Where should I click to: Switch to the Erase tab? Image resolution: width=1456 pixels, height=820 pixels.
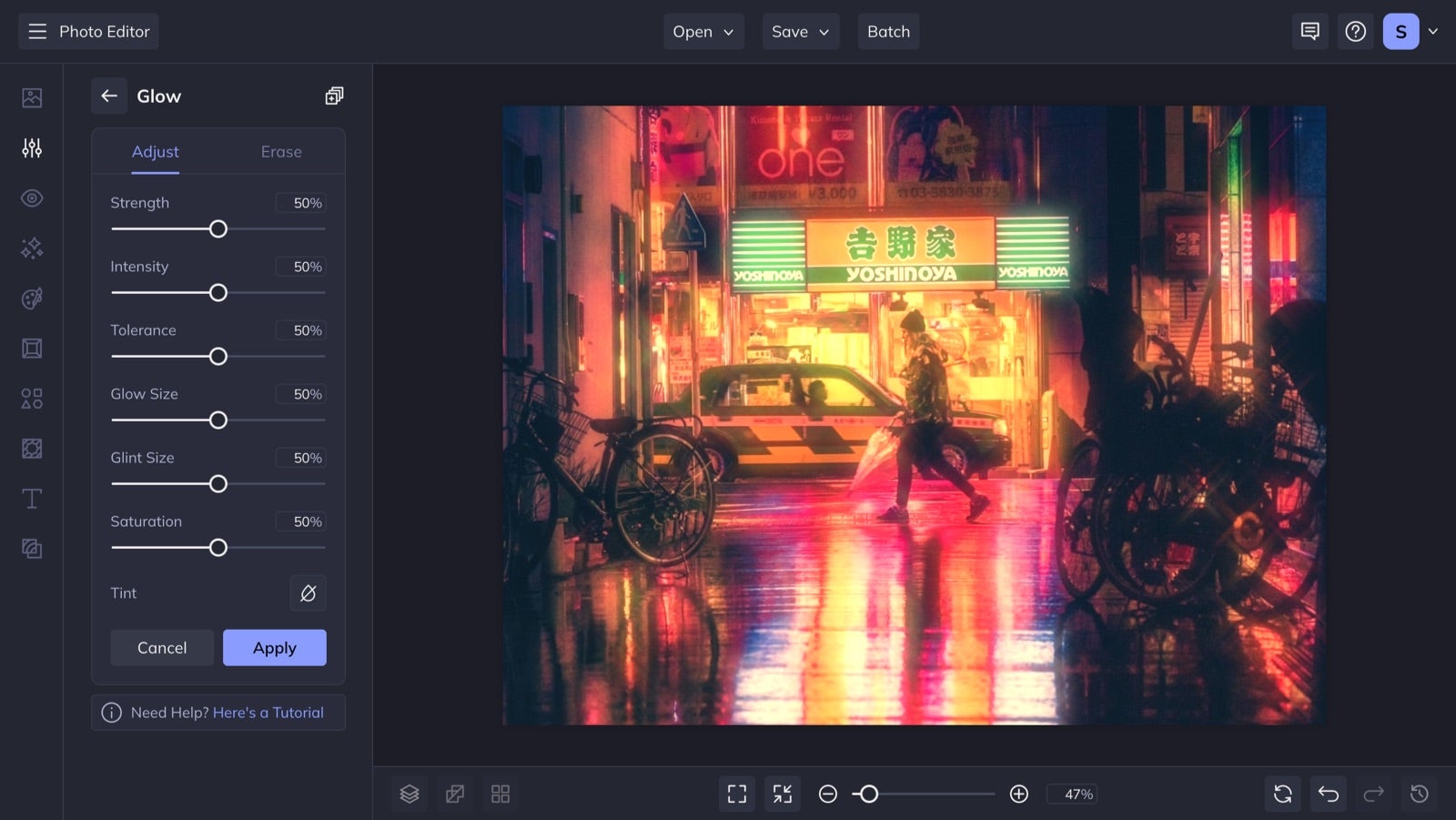click(280, 151)
